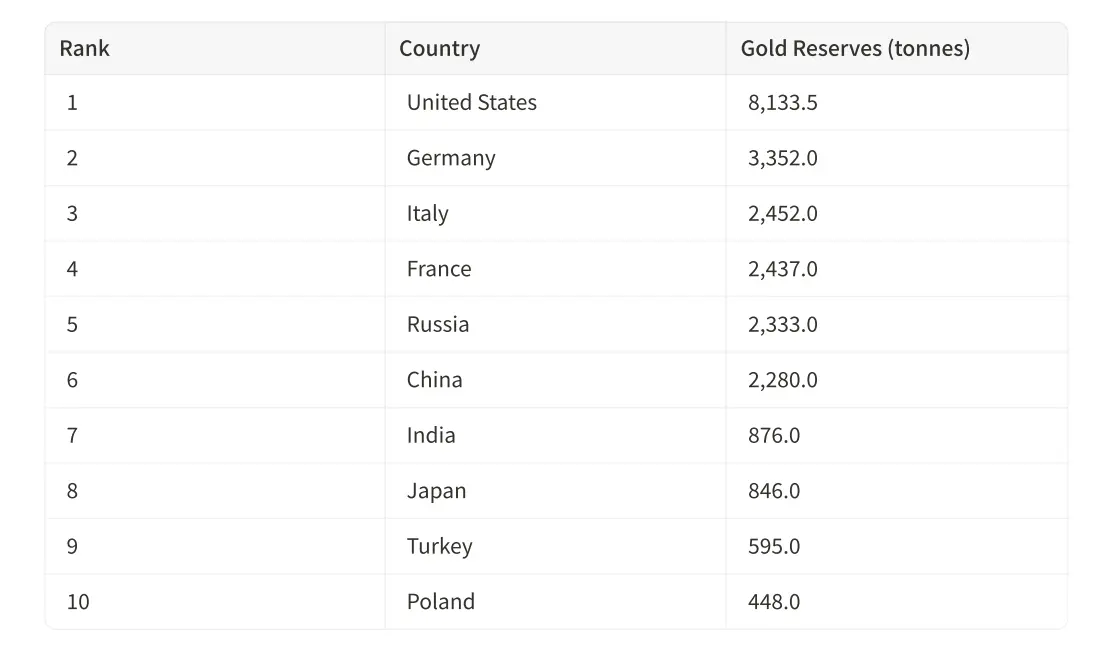Click the France table cell
The width and height of the screenshot is (1100, 661).
439,269
